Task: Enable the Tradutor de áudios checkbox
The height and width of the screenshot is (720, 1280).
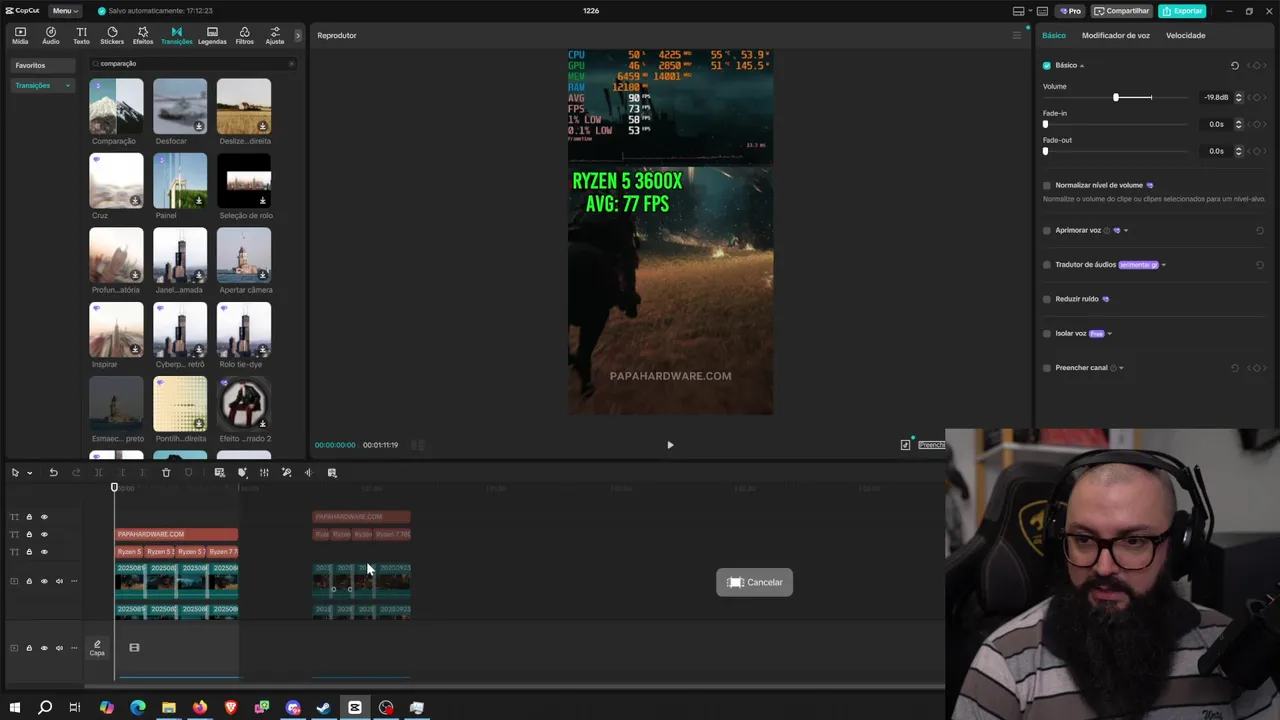Action: [1047, 265]
